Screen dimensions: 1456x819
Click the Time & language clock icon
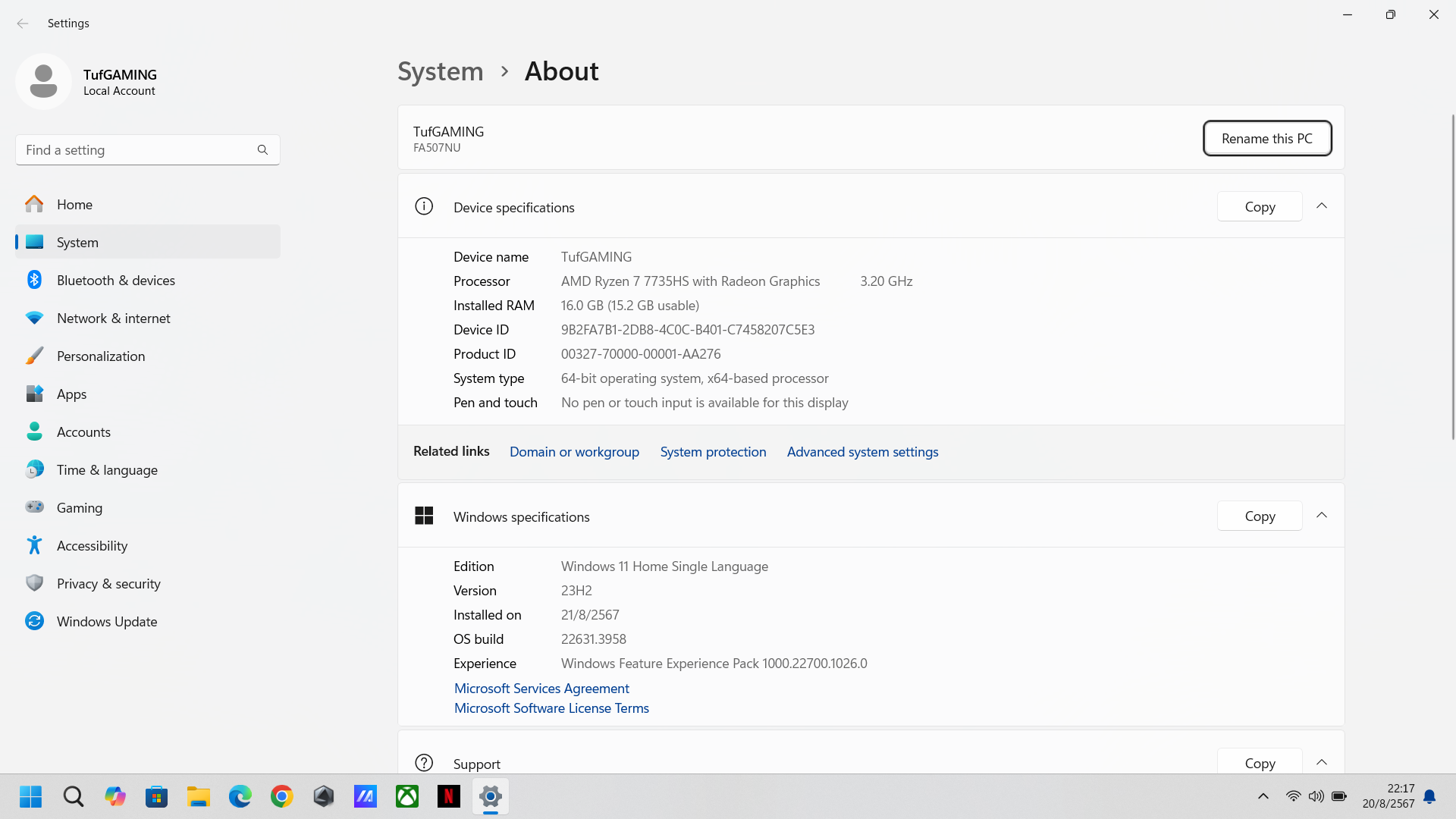(x=34, y=469)
